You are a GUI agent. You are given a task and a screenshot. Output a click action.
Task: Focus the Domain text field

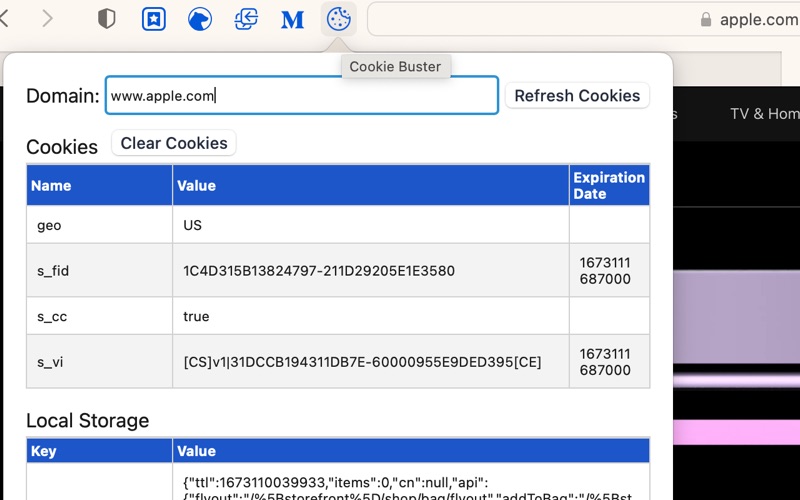[x=301, y=96]
